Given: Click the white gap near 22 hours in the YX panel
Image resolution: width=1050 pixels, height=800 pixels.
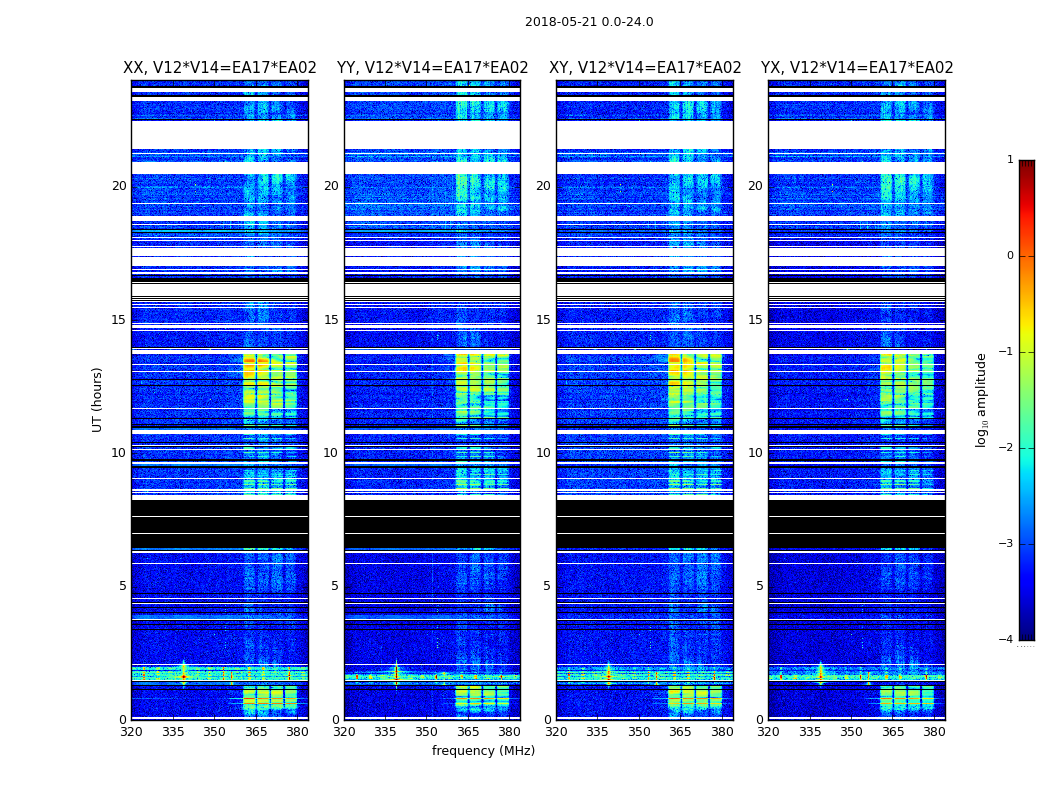Looking at the screenshot, I should (x=856, y=135).
